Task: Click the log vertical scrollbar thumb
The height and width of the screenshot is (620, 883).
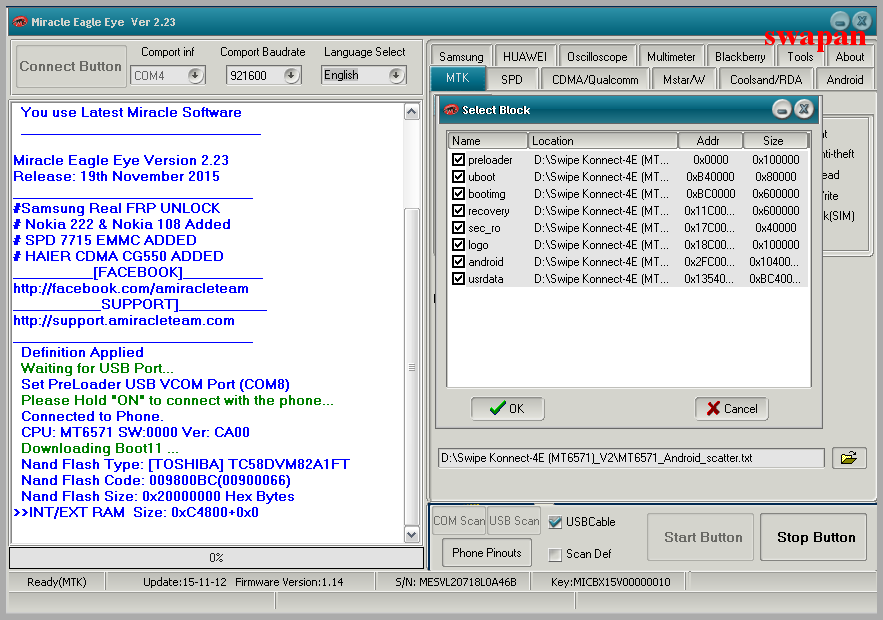Action: pos(412,367)
